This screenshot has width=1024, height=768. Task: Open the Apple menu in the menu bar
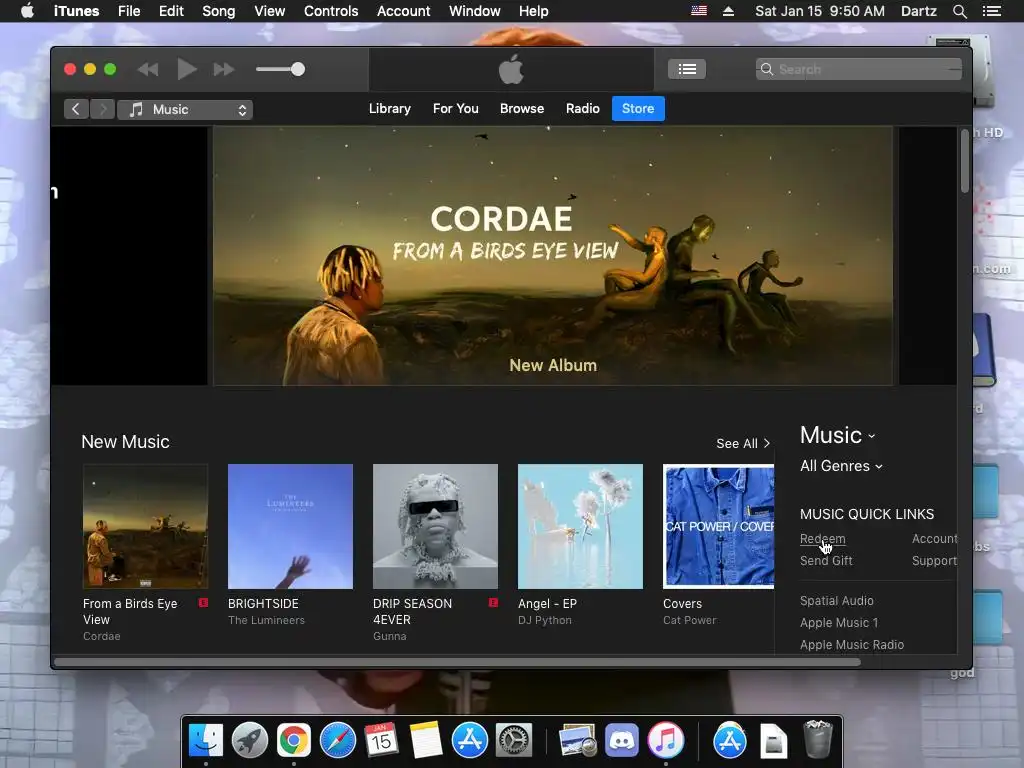click(x=27, y=11)
